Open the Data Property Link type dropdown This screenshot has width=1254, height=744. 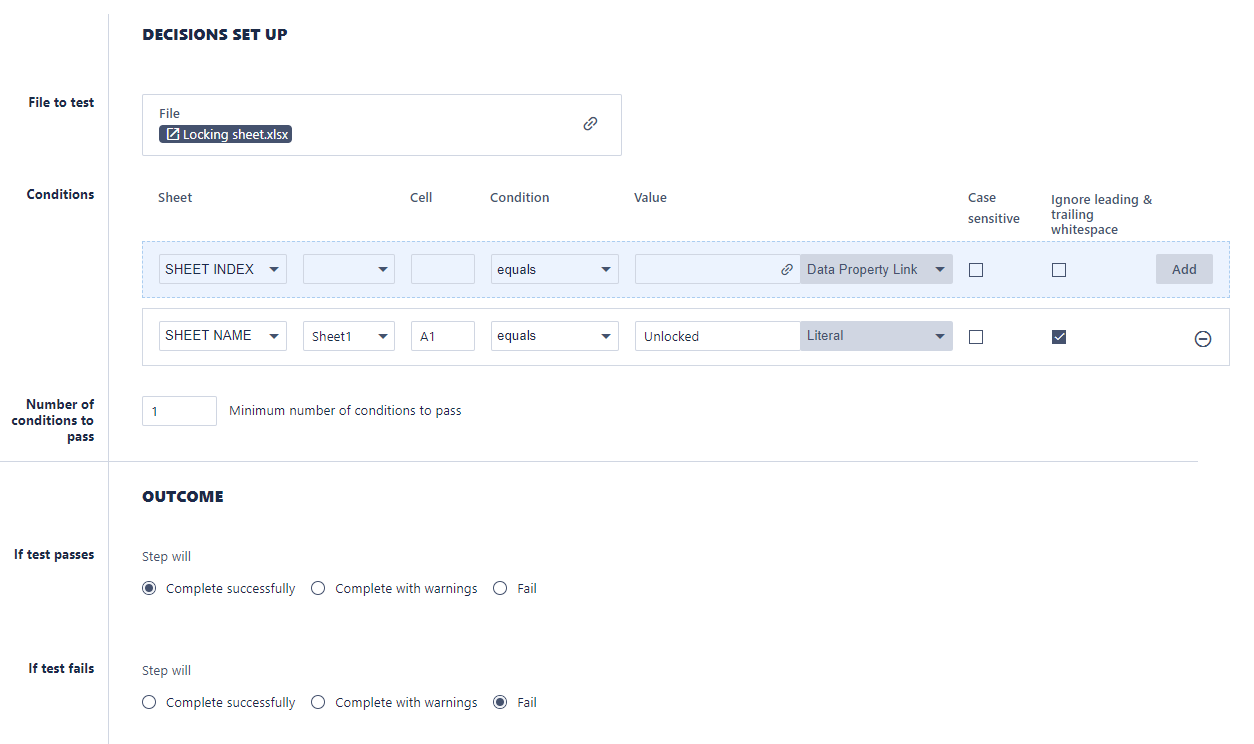pos(876,269)
